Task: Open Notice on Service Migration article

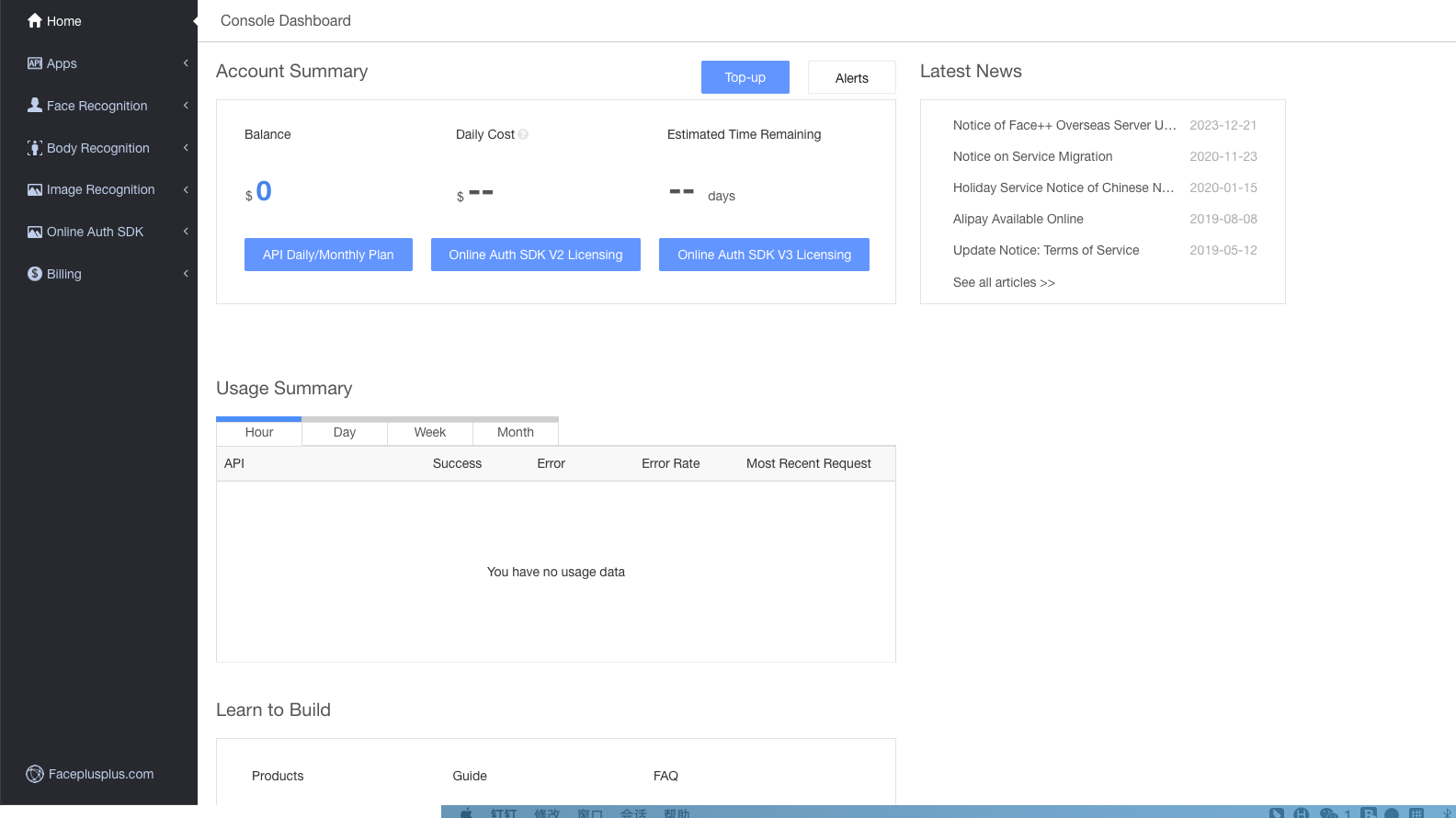Action: click(x=1032, y=156)
